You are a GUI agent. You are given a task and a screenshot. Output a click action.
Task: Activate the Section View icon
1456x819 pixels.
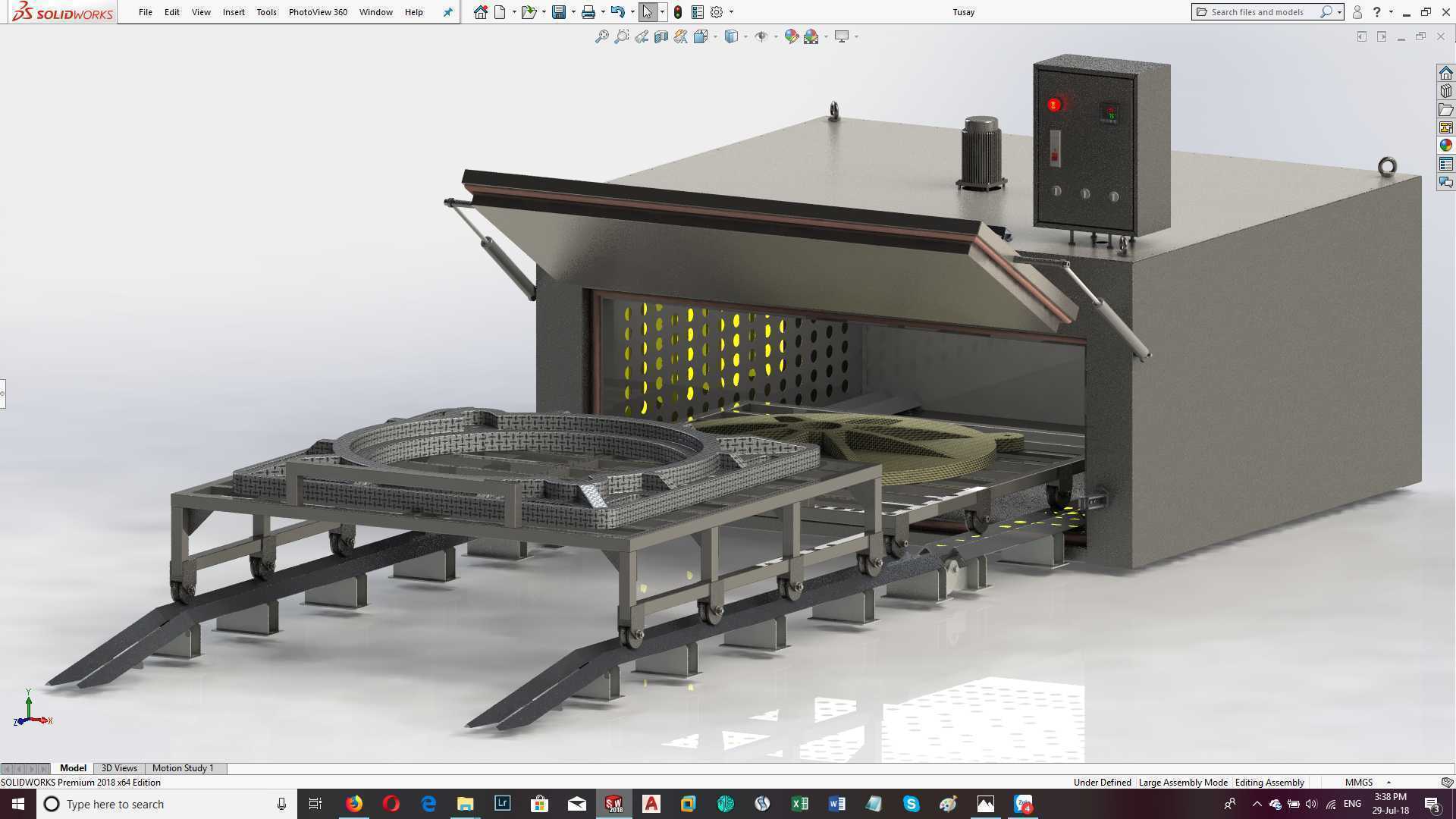pyautogui.click(x=661, y=36)
